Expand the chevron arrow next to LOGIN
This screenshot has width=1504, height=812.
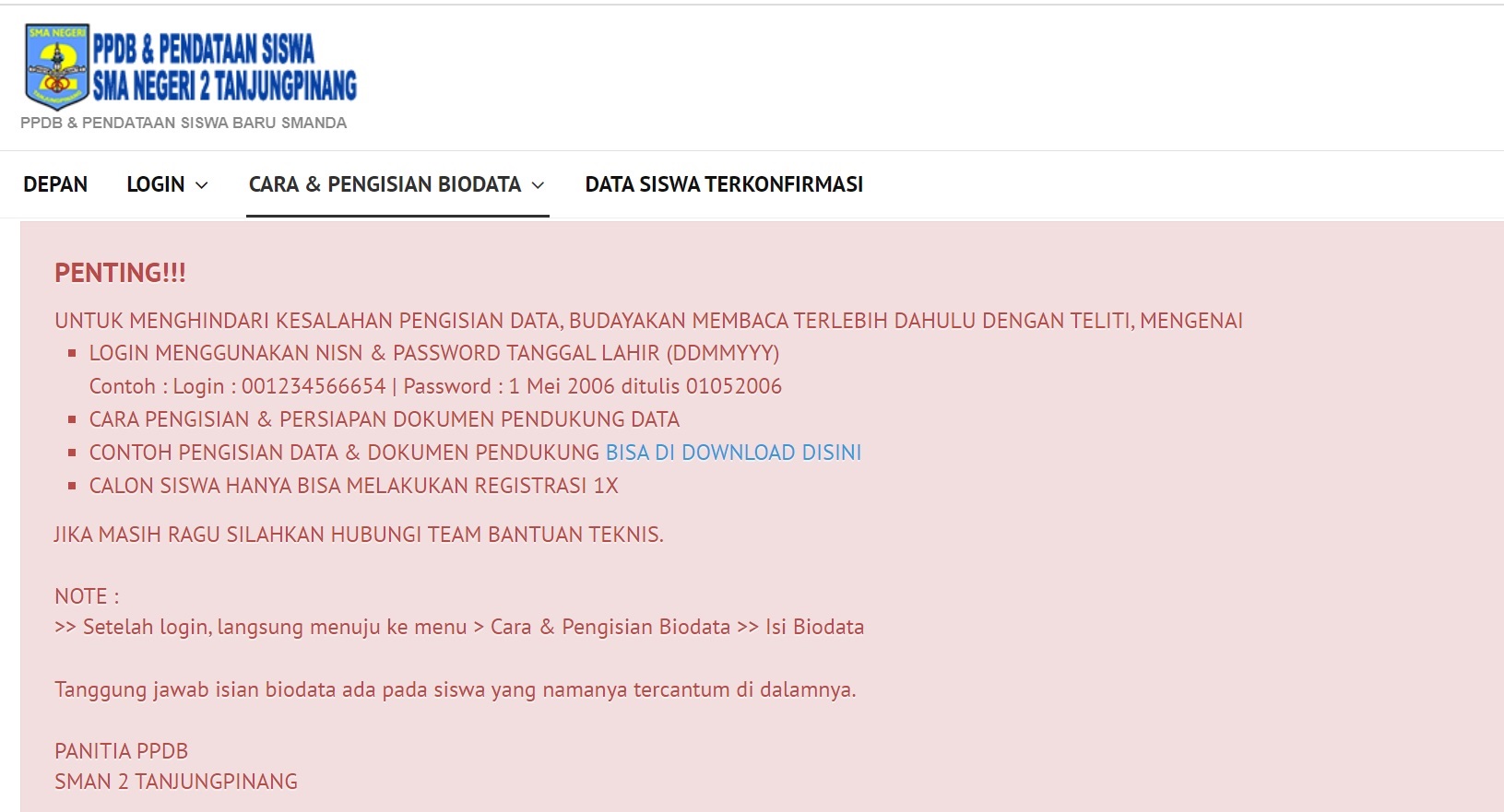(202, 185)
